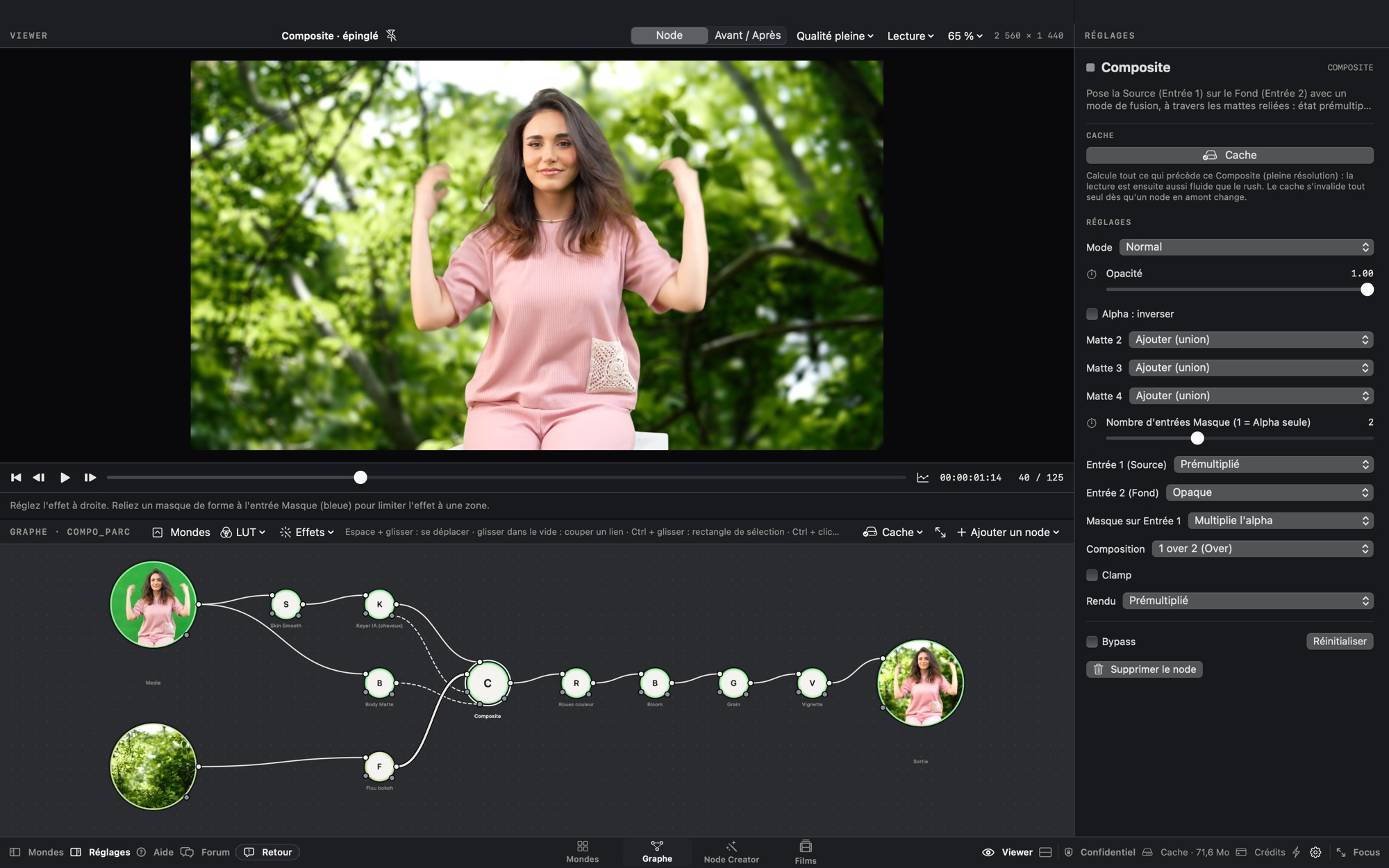Open the Qualité pleine dropdown
This screenshot has height=868, width=1389.
[835, 36]
